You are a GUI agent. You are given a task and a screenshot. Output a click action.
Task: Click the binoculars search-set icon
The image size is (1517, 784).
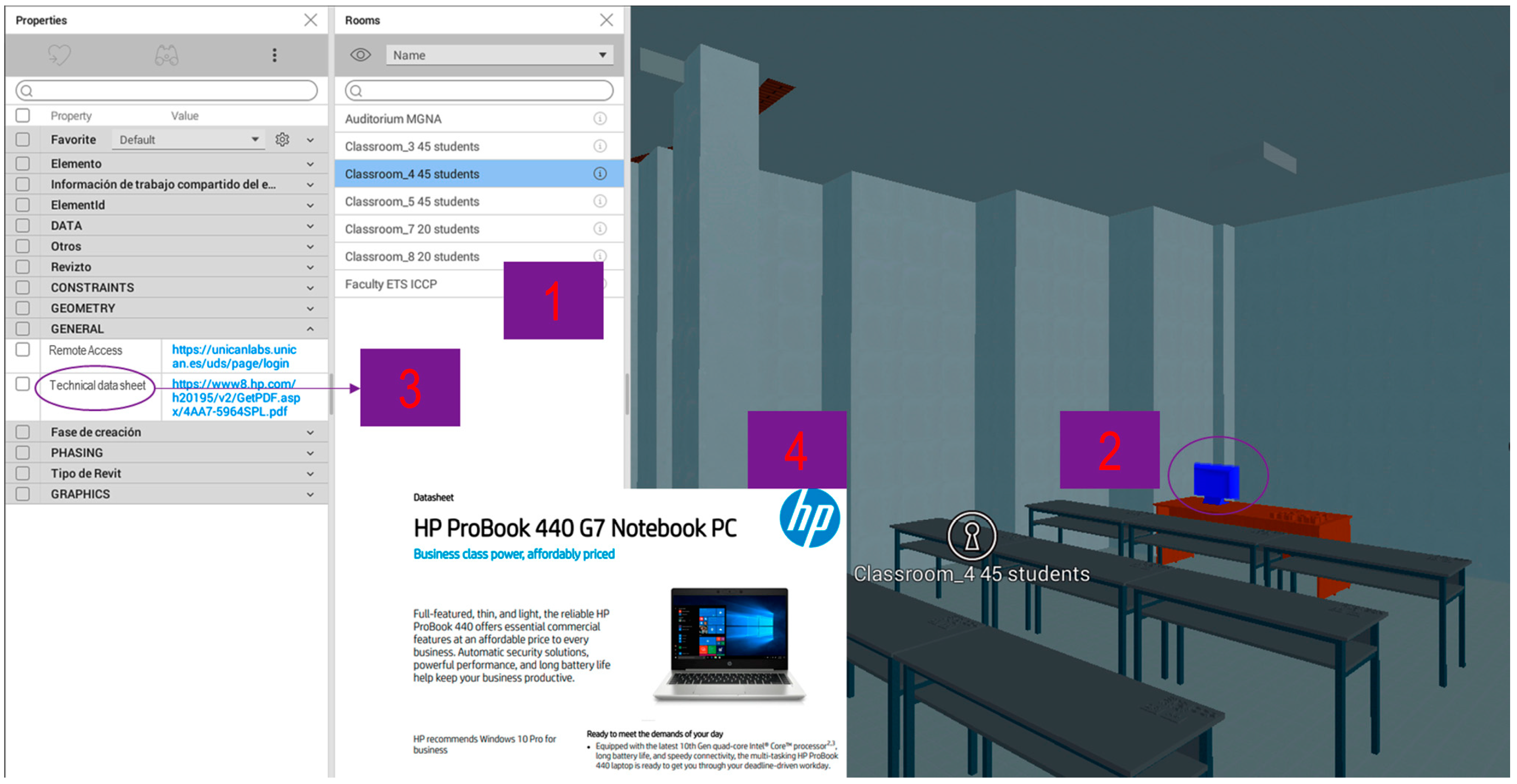tap(167, 55)
